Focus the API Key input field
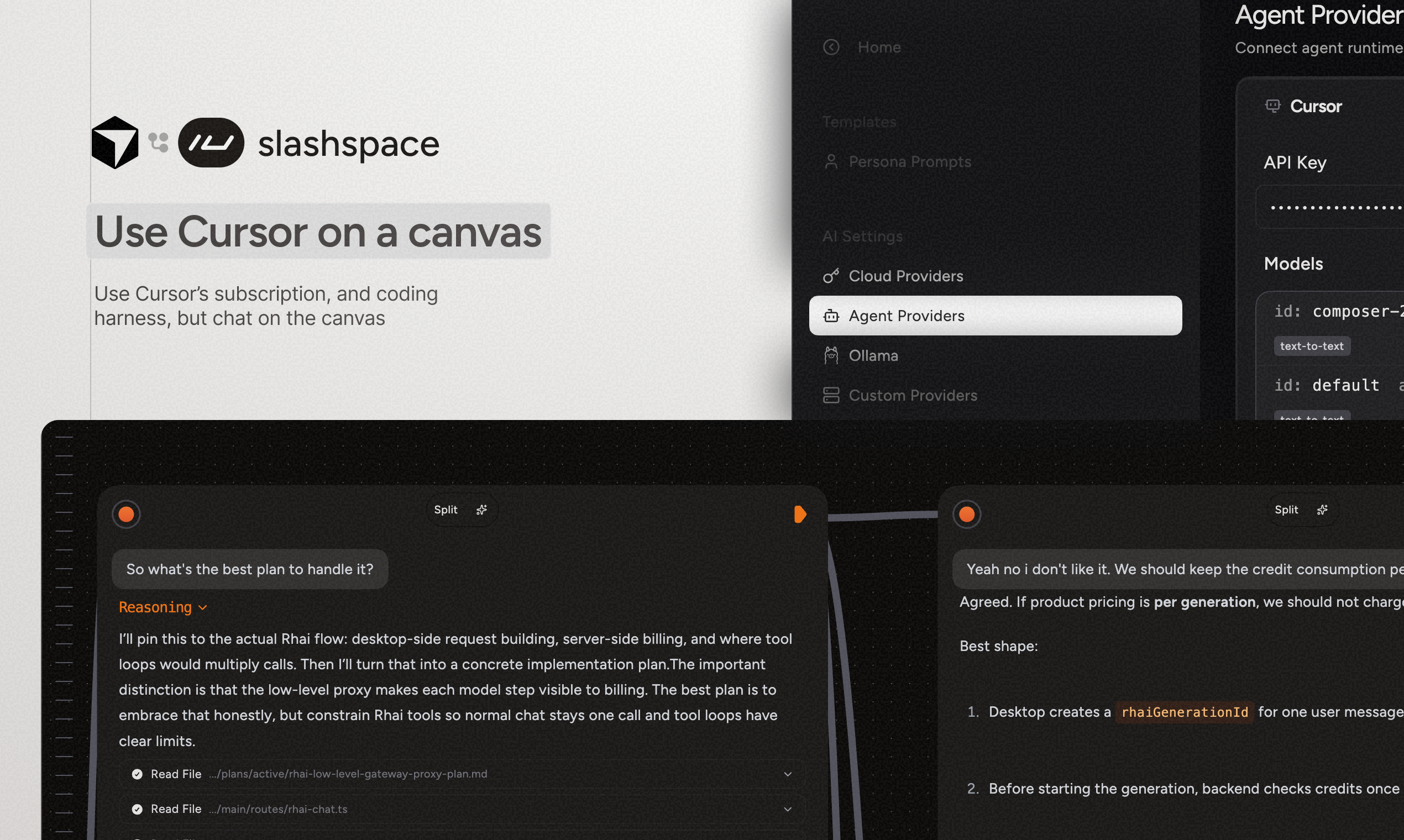1404x840 pixels. [1330, 207]
